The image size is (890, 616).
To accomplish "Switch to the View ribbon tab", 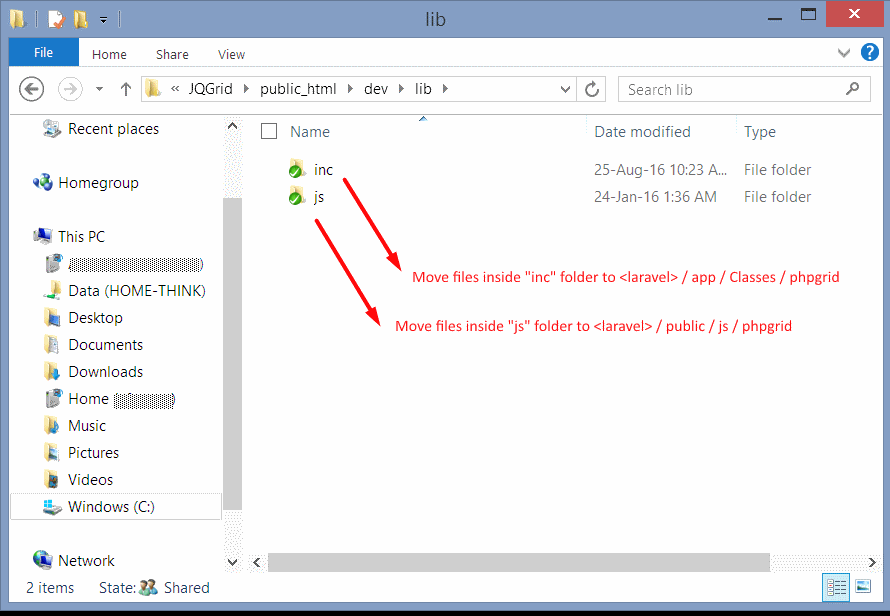I will click(231, 54).
